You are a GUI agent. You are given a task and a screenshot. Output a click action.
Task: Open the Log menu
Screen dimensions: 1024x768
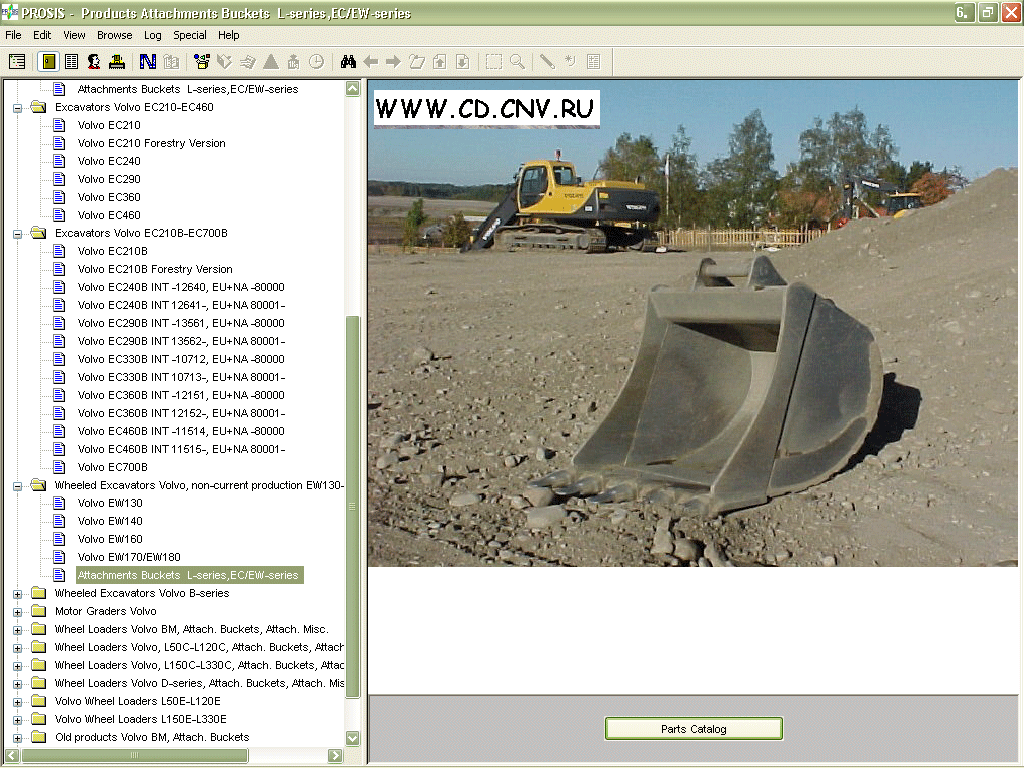pyautogui.click(x=152, y=35)
